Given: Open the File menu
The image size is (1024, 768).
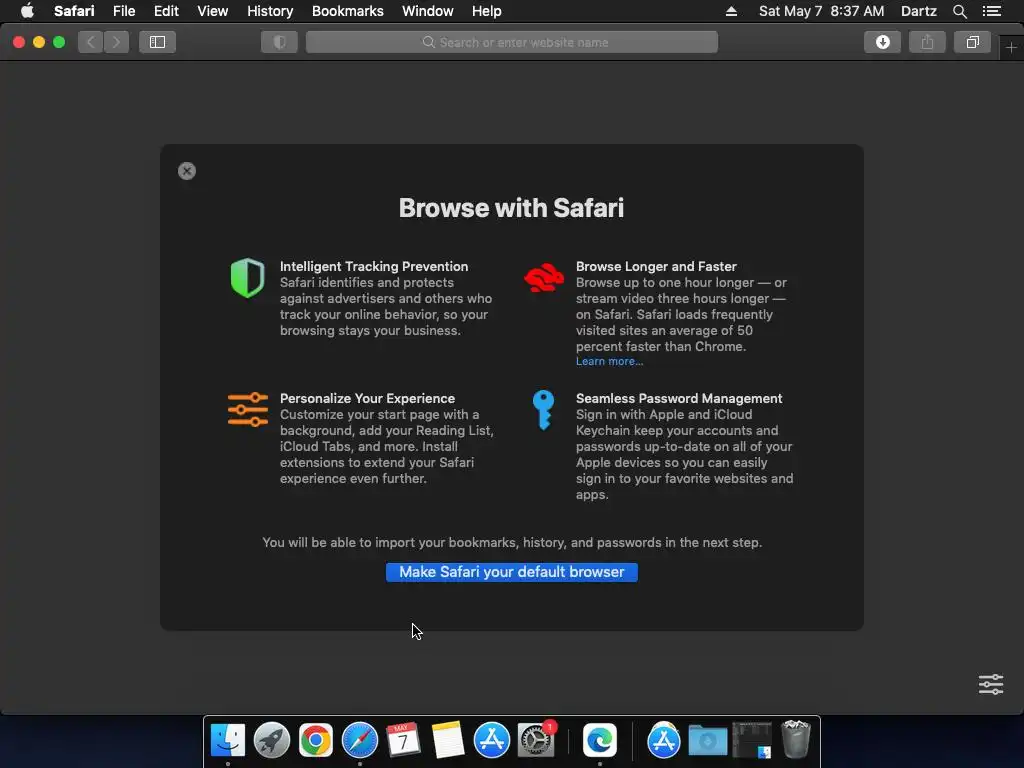Looking at the screenshot, I should point(123,11).
